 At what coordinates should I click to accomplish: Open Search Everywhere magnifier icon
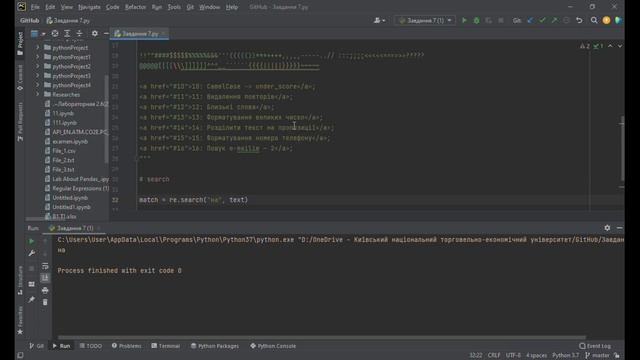(594, 20)
